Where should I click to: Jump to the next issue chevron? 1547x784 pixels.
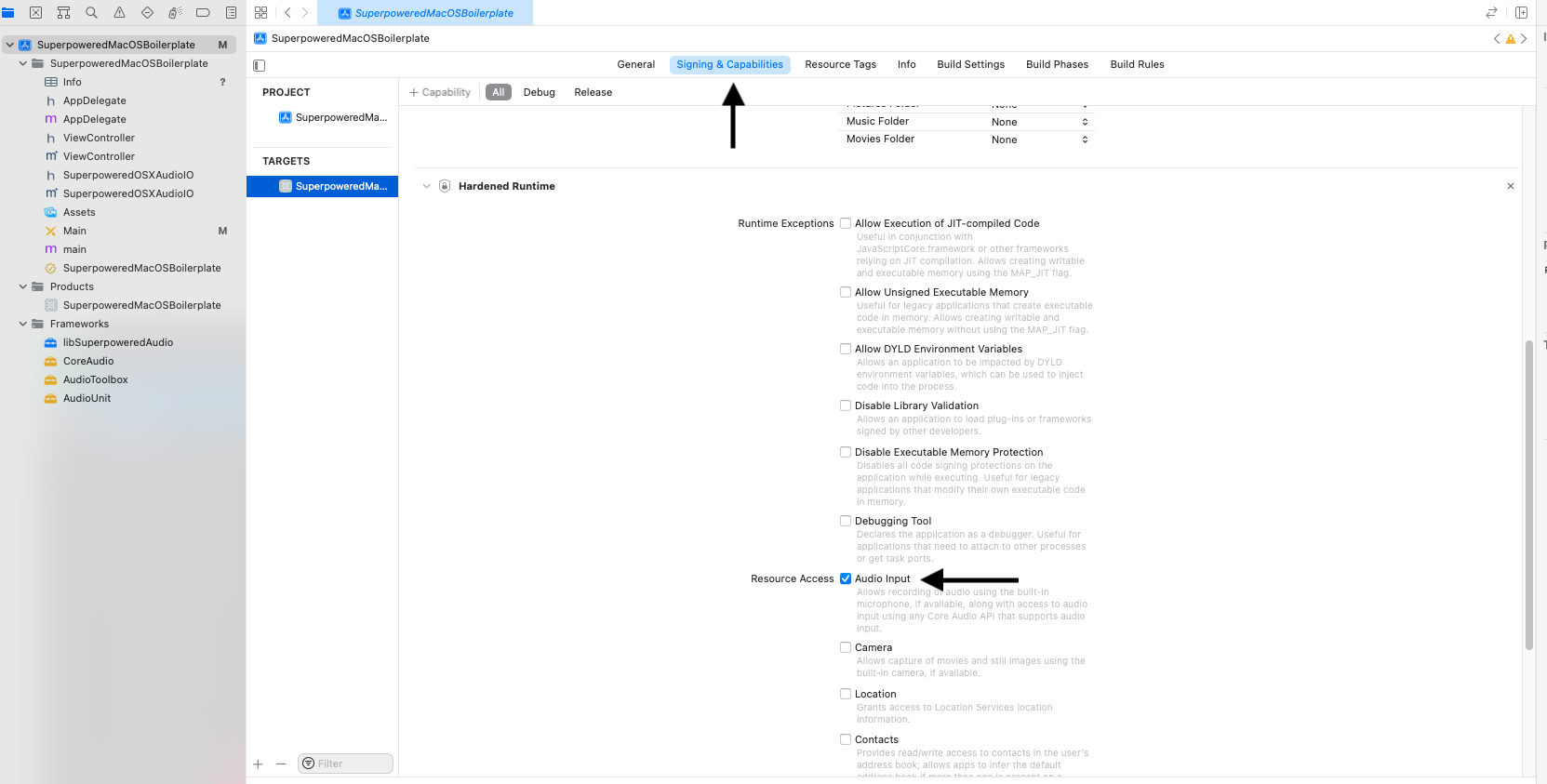[1524, 38]
